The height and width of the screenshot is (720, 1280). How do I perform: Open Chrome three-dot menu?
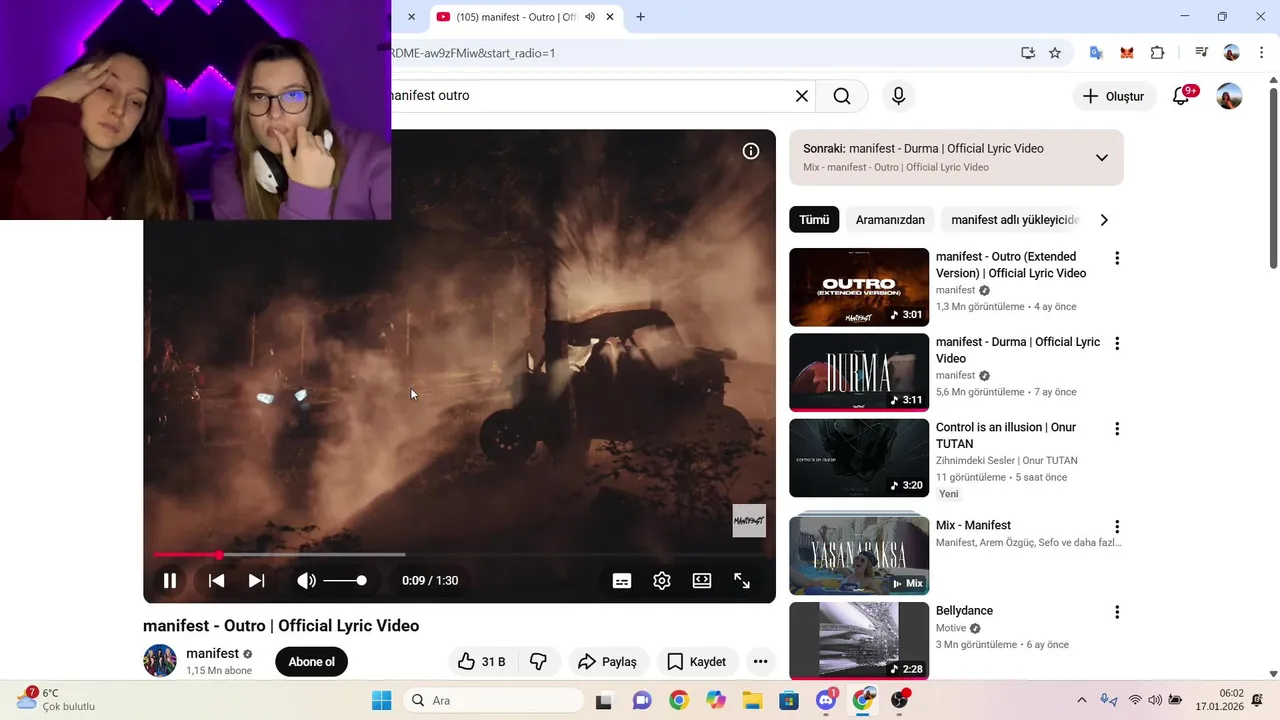(1260, 53)
